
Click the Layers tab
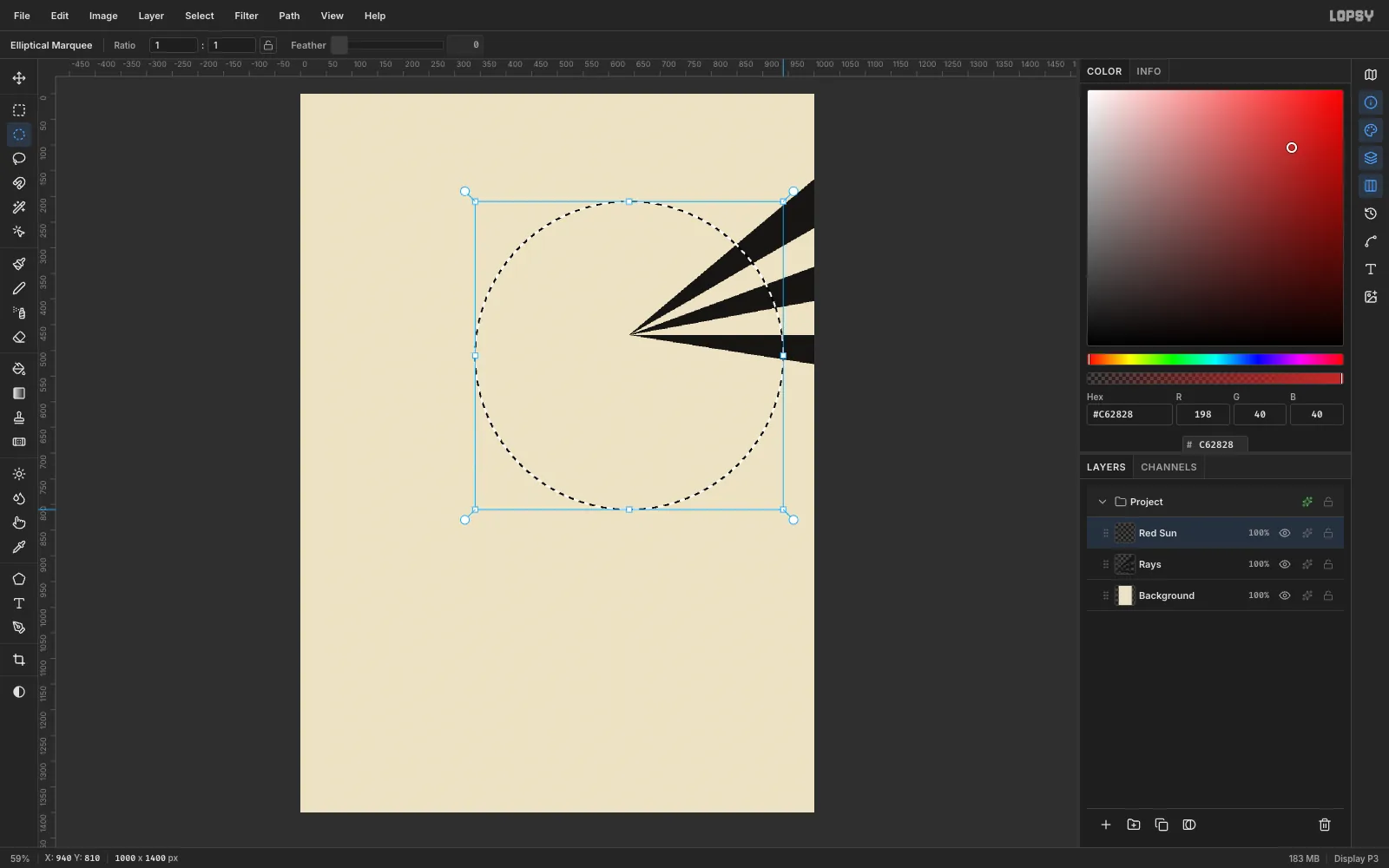pyautogui.click(x=1106, y=467)
